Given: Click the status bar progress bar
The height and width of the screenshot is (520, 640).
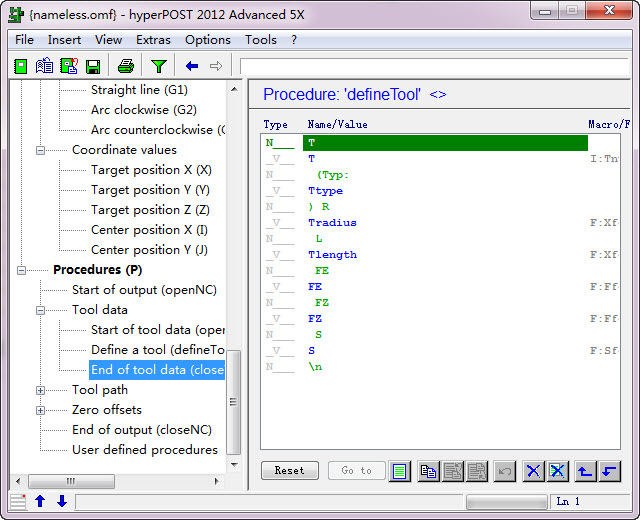Looking at the screenshot, I should [x=507, y=502].
